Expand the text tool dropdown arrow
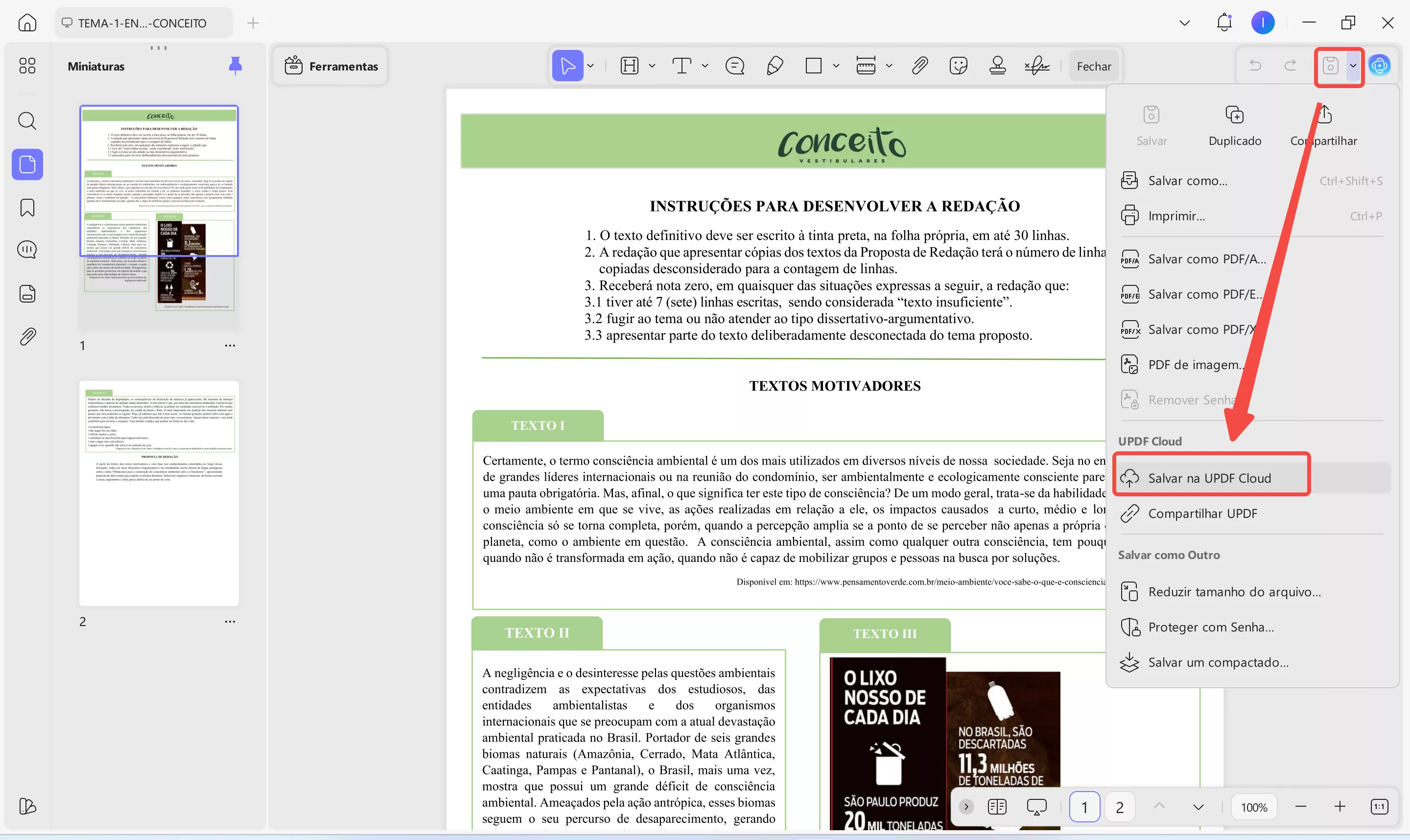 [x=705, y=66]
